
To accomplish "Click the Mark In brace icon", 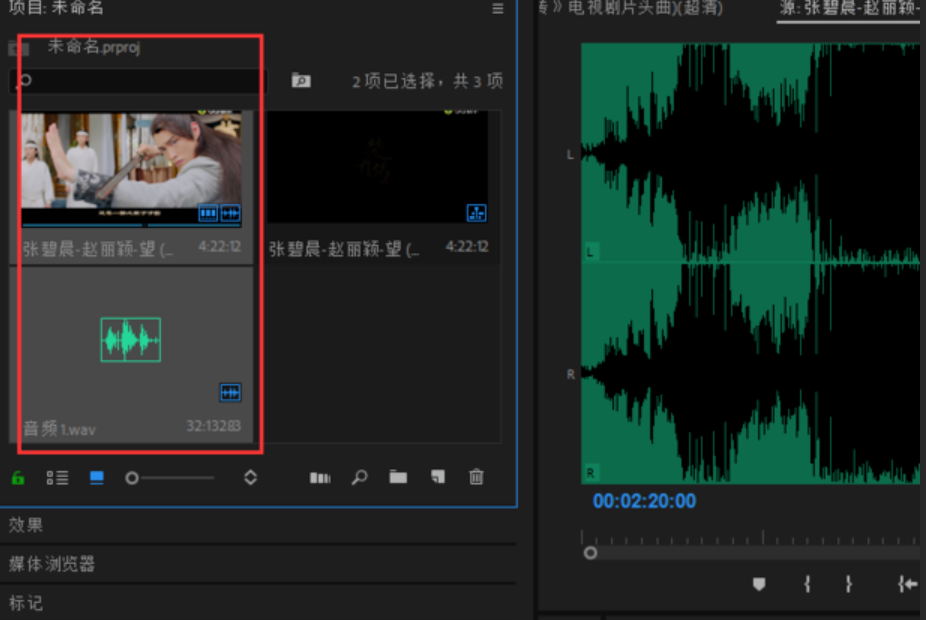I will (807, 584).
